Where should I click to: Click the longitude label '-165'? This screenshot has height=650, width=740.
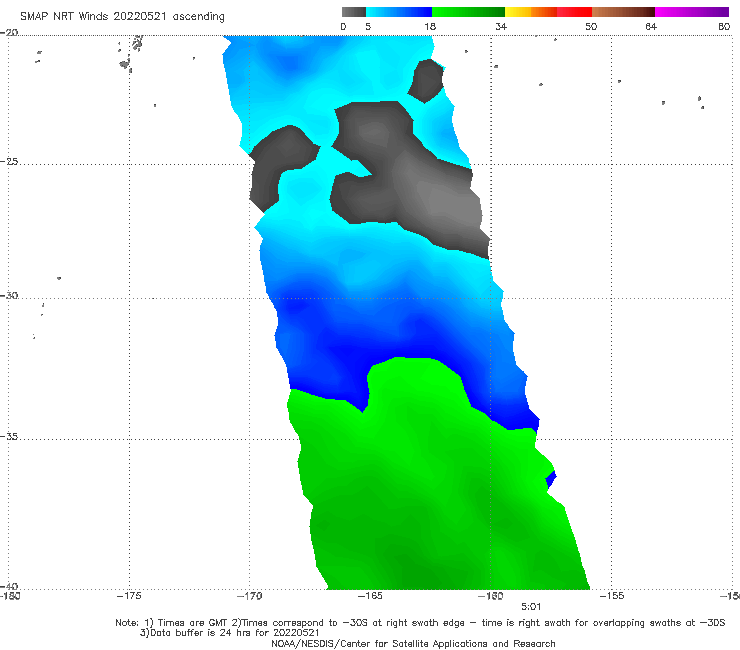click(370, 596)
